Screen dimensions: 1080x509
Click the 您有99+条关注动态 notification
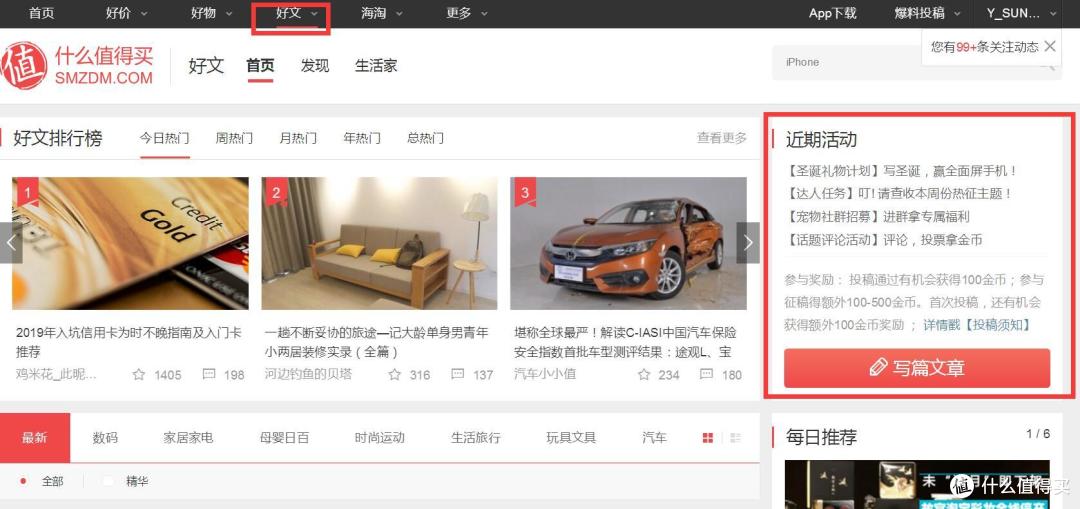click(x=984, y=47)
